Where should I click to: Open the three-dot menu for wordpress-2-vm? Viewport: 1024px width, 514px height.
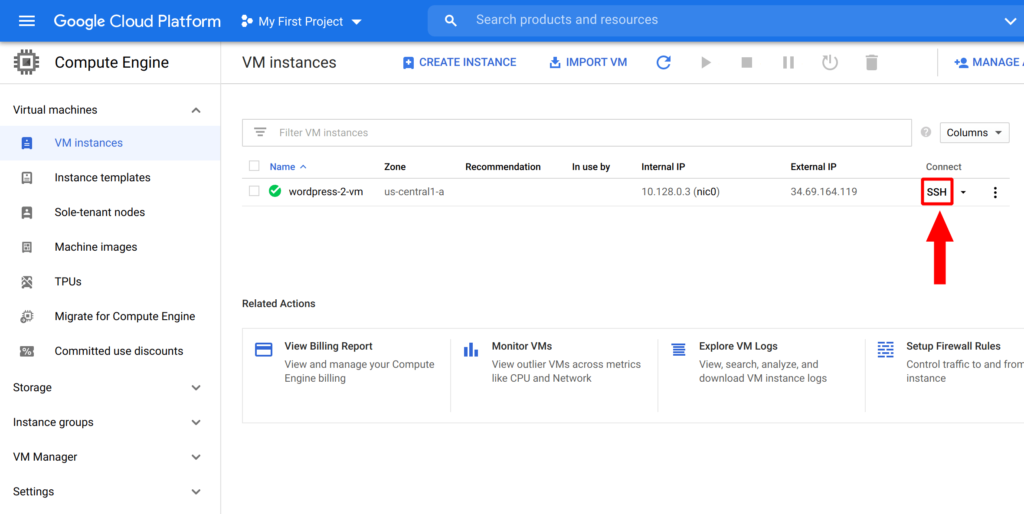pos(995,193)
